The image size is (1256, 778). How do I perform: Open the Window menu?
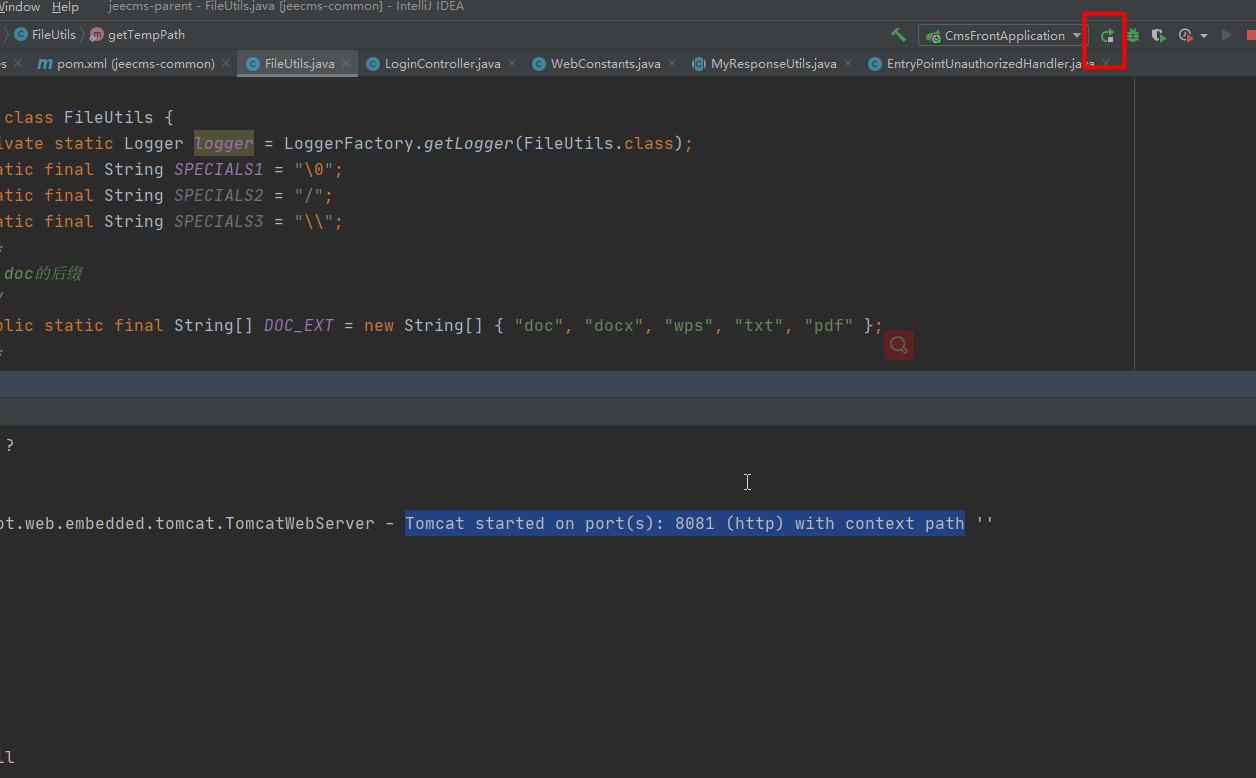(20, 7)
